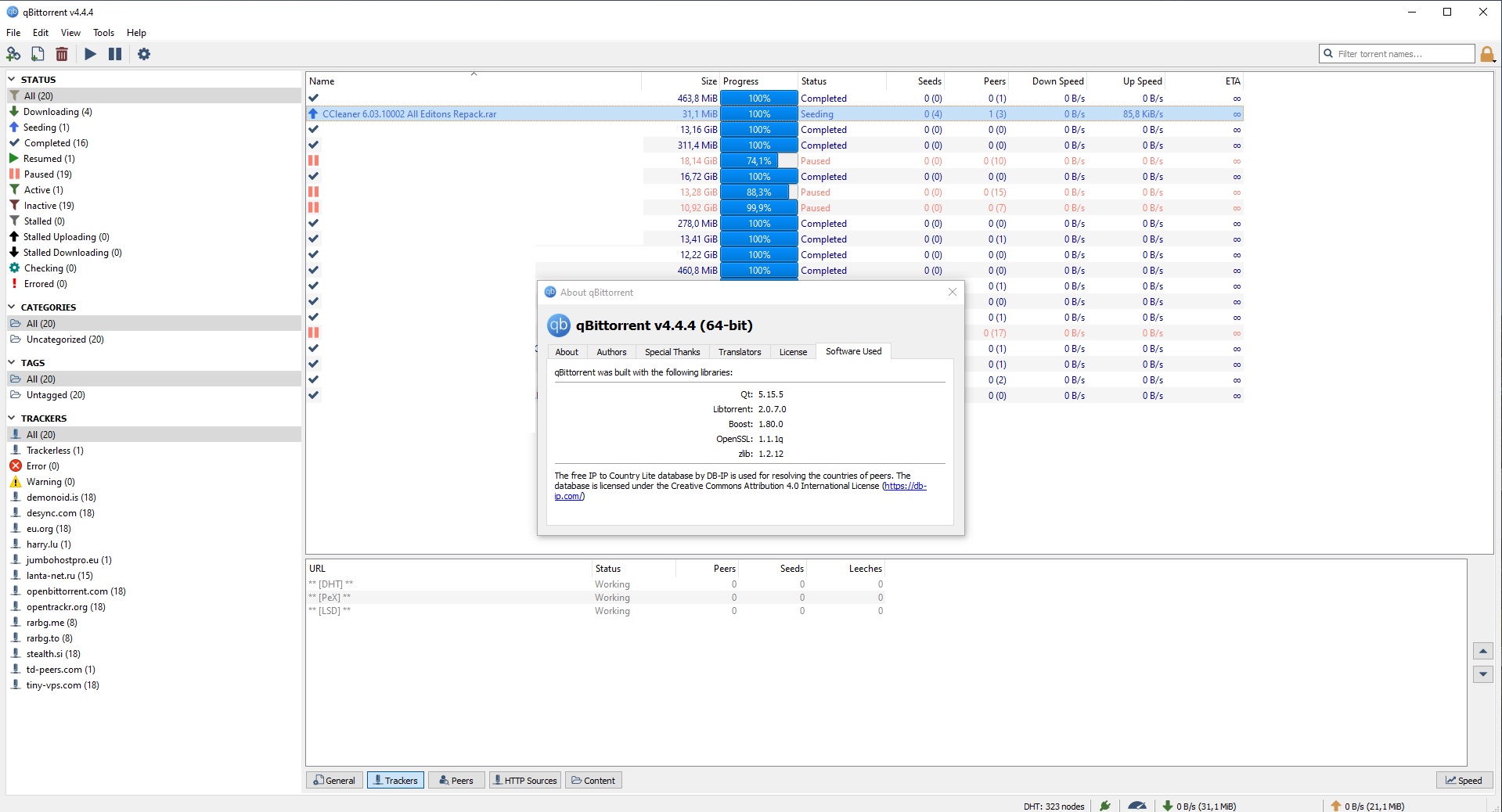Click the Downloading status filter icon

14,111
